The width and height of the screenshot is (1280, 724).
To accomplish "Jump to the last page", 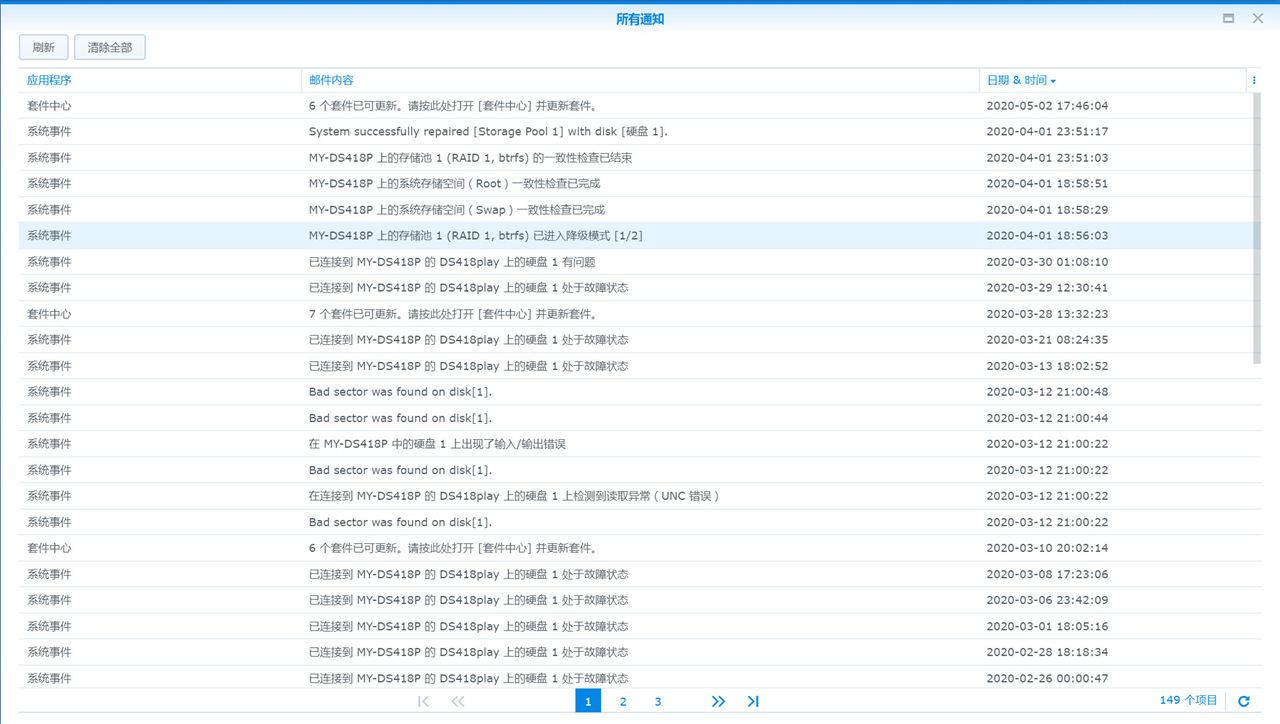I will point(753,701).
